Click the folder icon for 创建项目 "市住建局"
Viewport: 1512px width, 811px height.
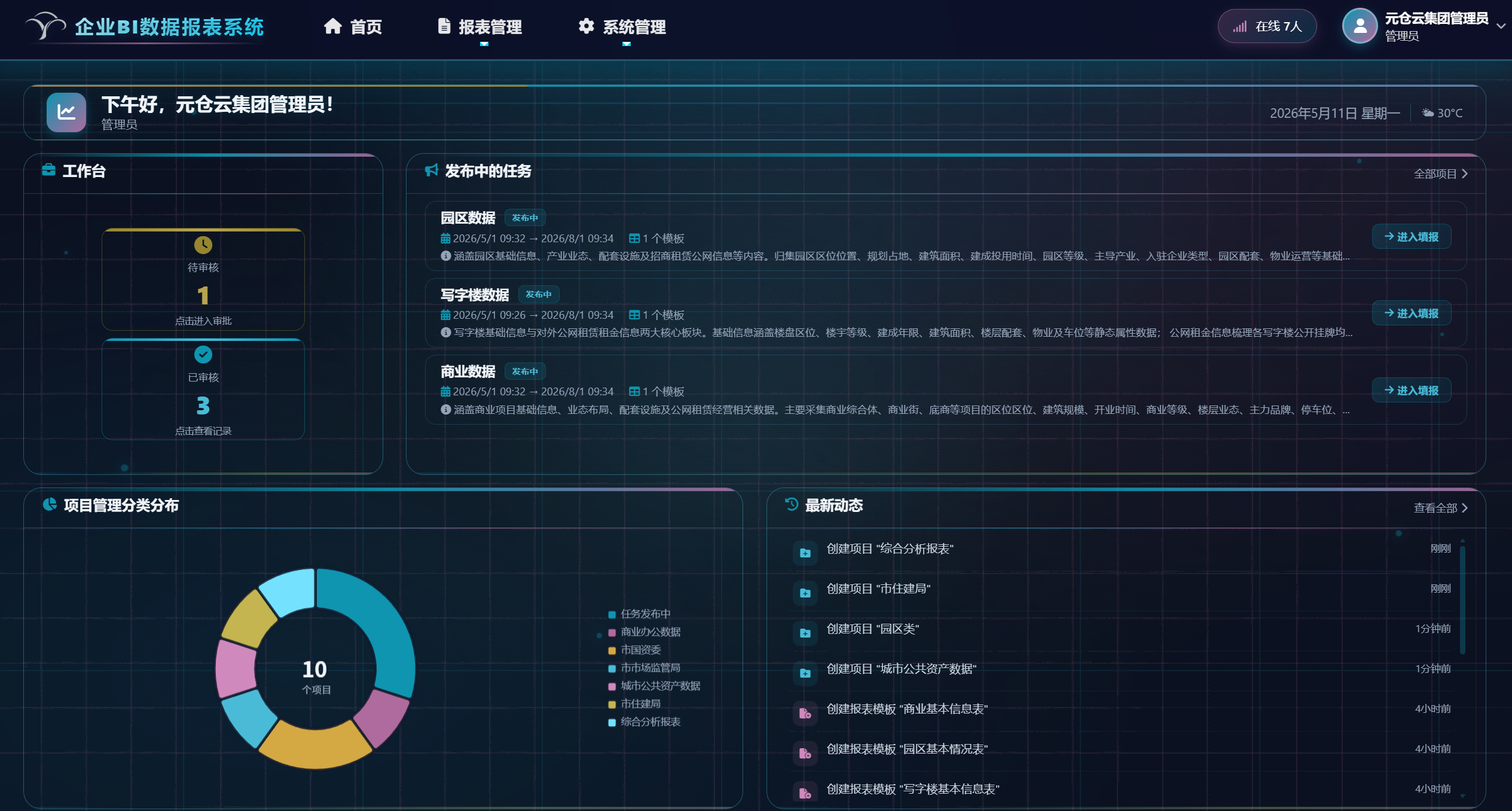[x=805, y=593]
